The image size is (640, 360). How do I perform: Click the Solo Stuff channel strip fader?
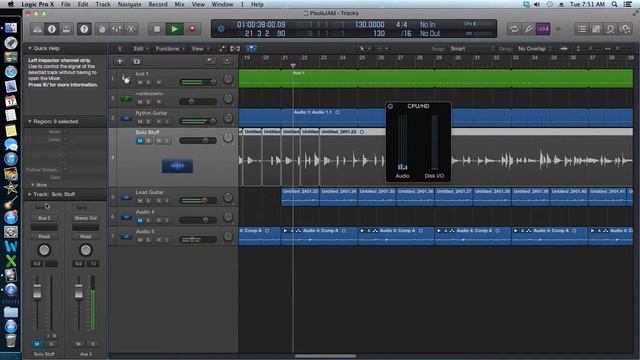[37, 292]
